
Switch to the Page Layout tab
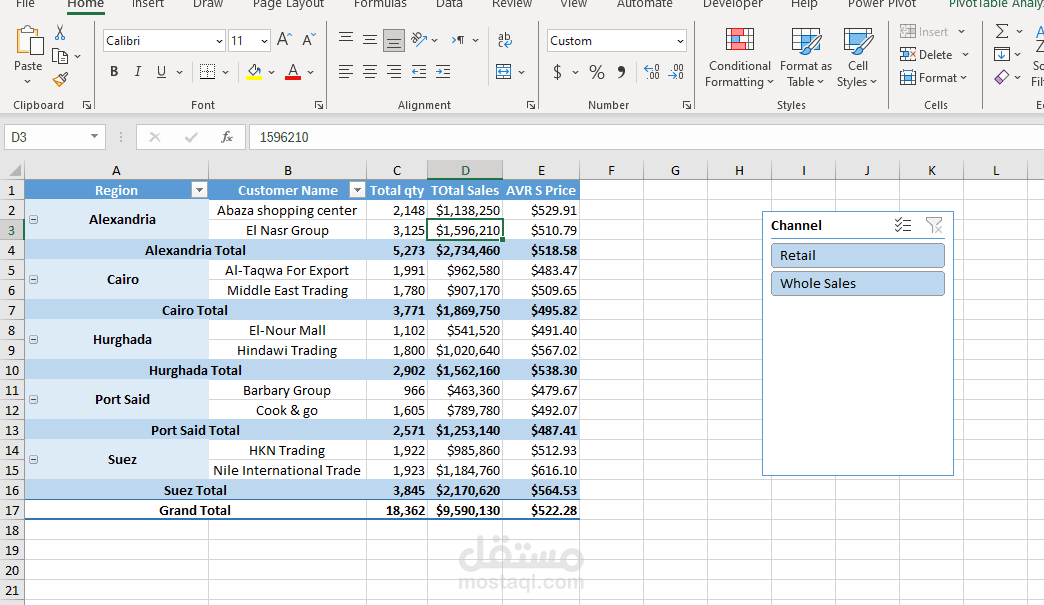[288, 4]
